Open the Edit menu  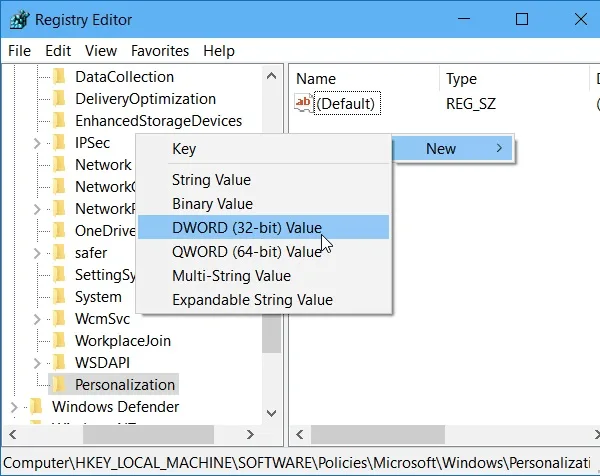point(58,51)
